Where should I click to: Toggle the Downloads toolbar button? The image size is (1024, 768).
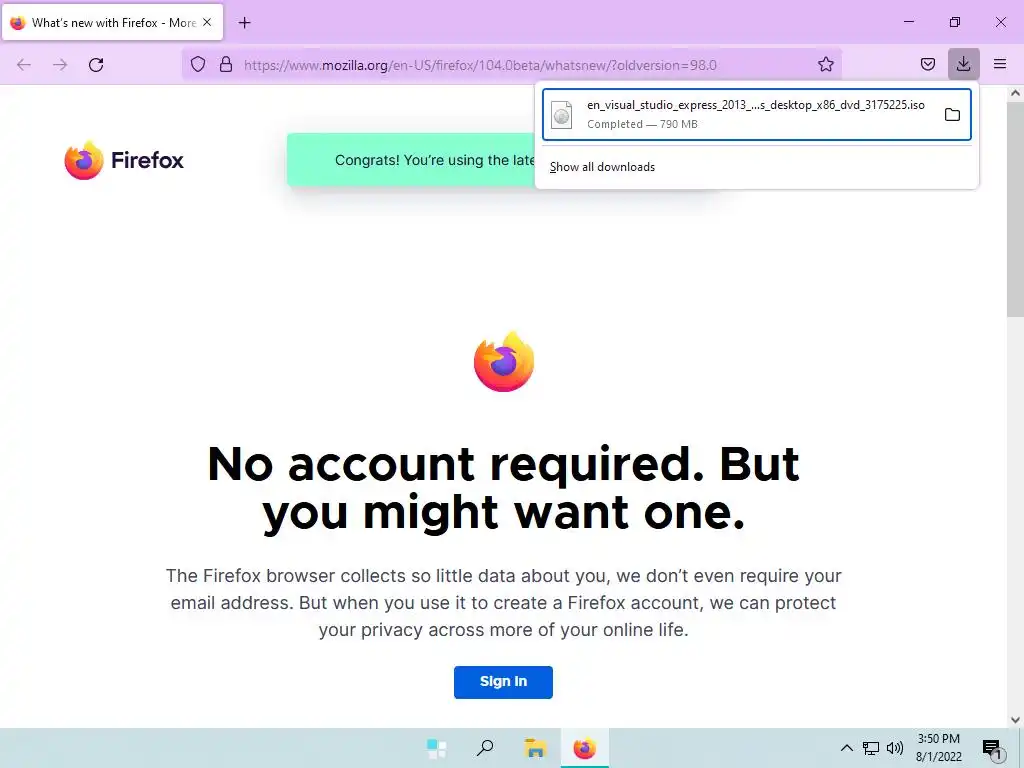(x=963, y=64)
